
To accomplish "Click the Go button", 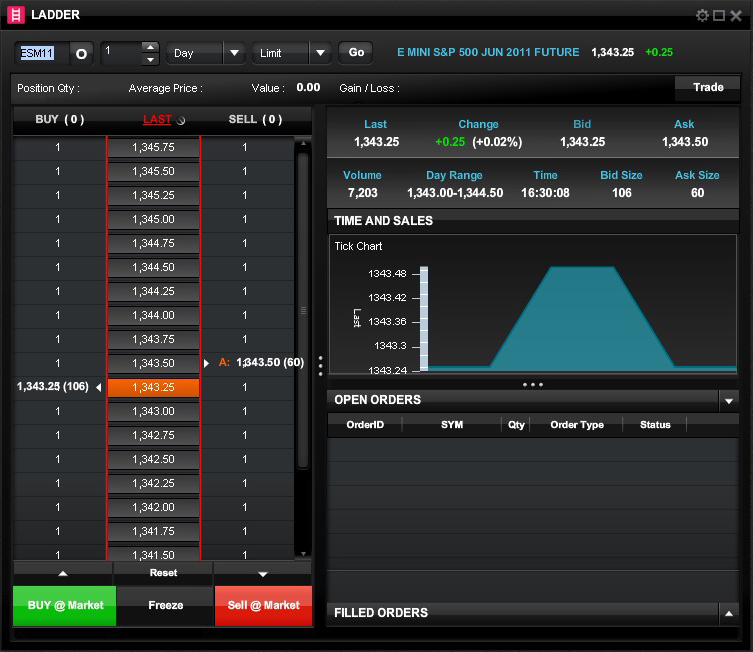I will pos(356,52).
